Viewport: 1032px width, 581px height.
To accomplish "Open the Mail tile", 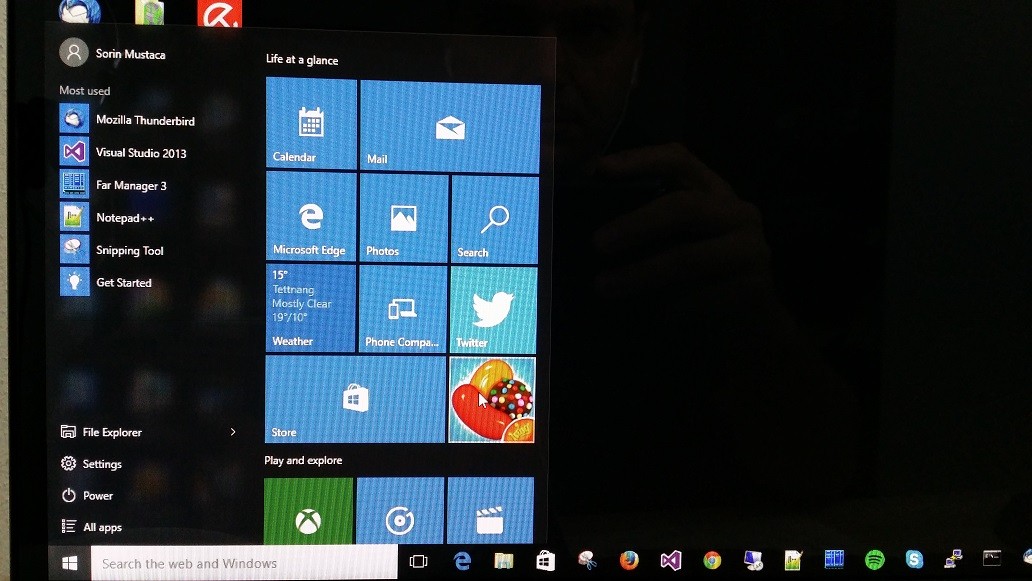I will pos(450,128).
